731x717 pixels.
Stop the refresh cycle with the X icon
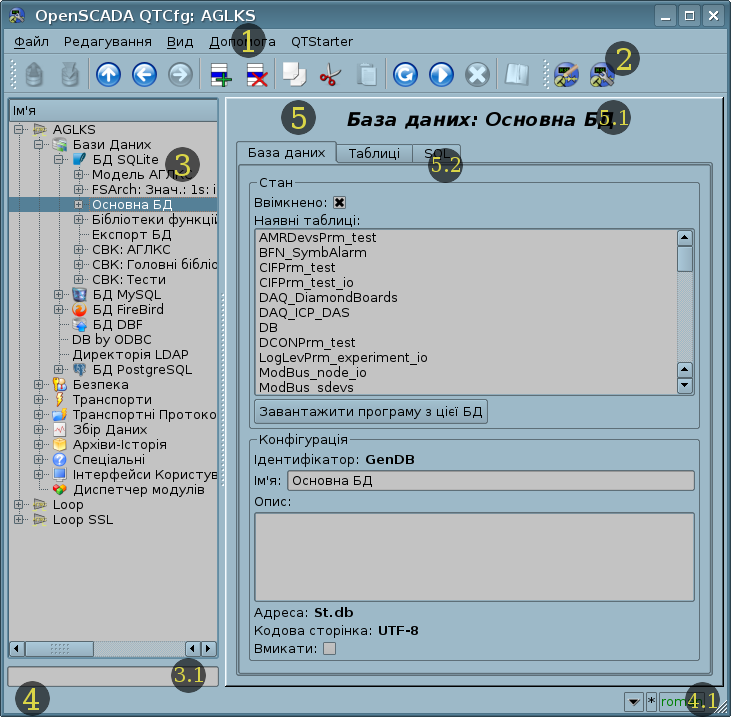coord(477,75)
